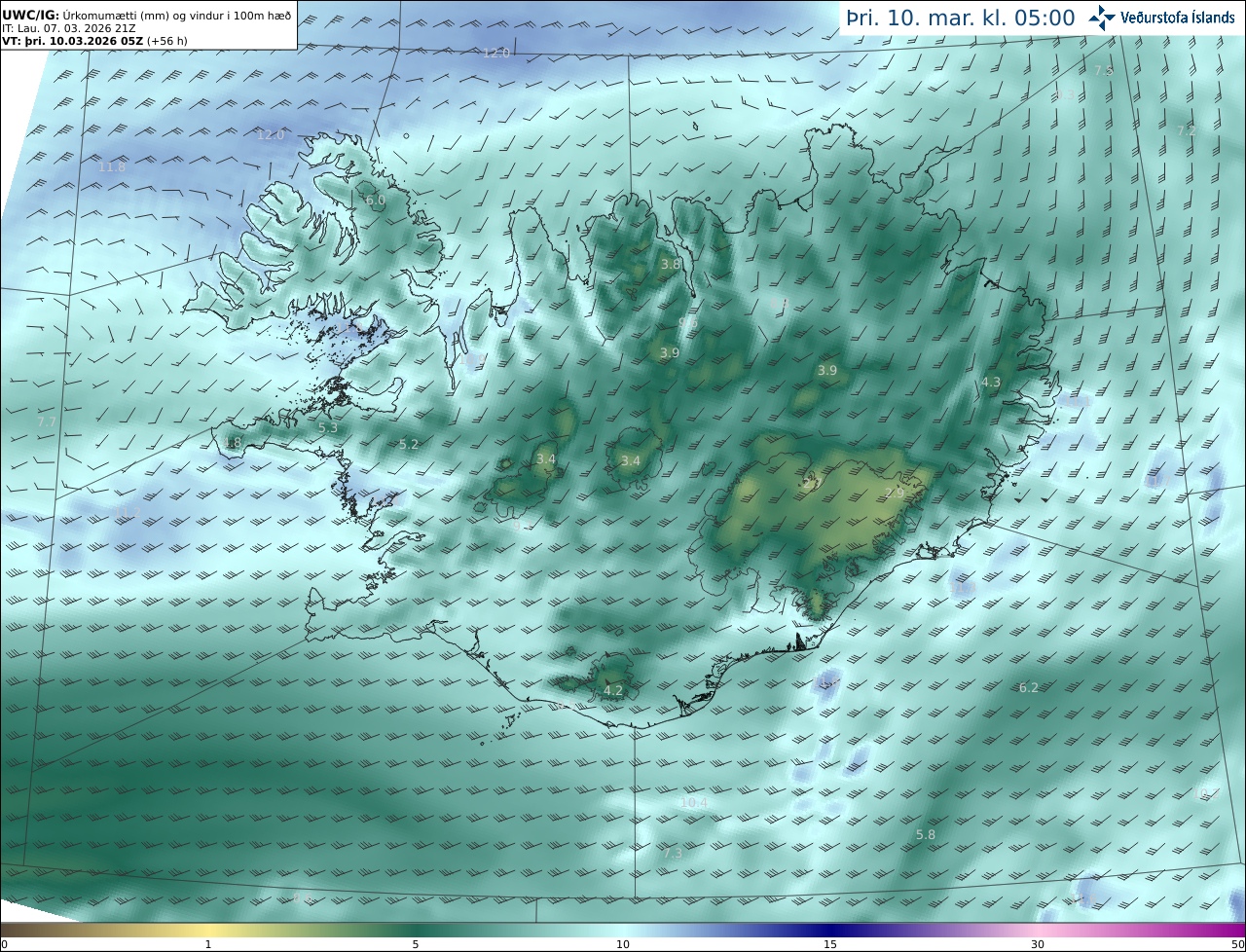Click the '5' tick on the color scale
This screenshot has width=1246, height=952.
[416, 944]
